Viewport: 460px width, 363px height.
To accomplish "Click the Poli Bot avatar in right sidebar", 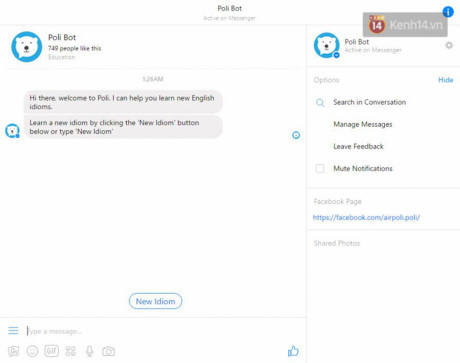I will pyautogui.click(x=327, y=45).
